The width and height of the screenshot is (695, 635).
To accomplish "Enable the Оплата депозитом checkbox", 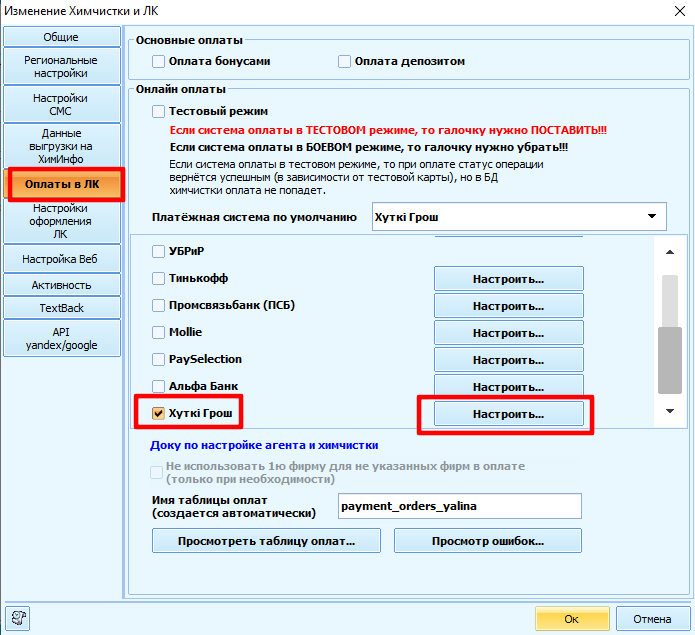I will (x=345, y=62).
